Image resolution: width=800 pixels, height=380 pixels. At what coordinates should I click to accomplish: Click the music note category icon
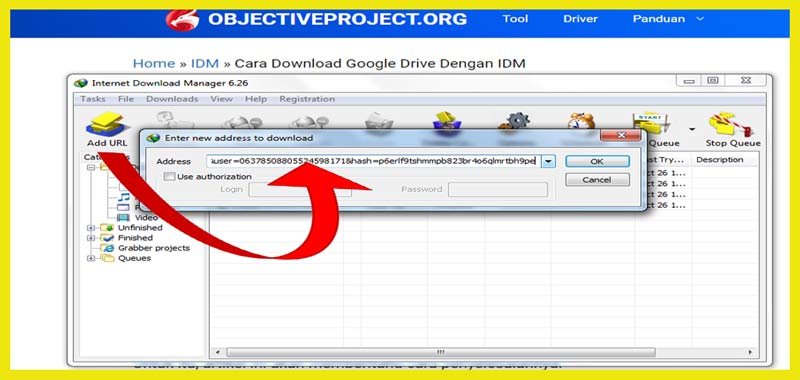point(123,197)
